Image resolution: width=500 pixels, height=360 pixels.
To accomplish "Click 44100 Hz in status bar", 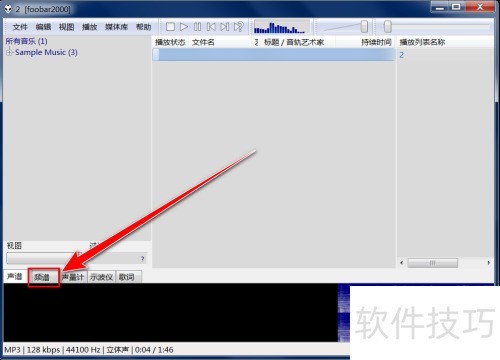I will click(83, 350).
